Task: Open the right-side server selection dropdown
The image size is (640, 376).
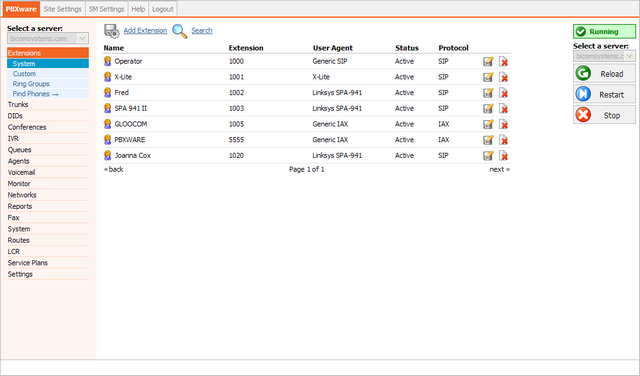Action: [x=604, y=56]
